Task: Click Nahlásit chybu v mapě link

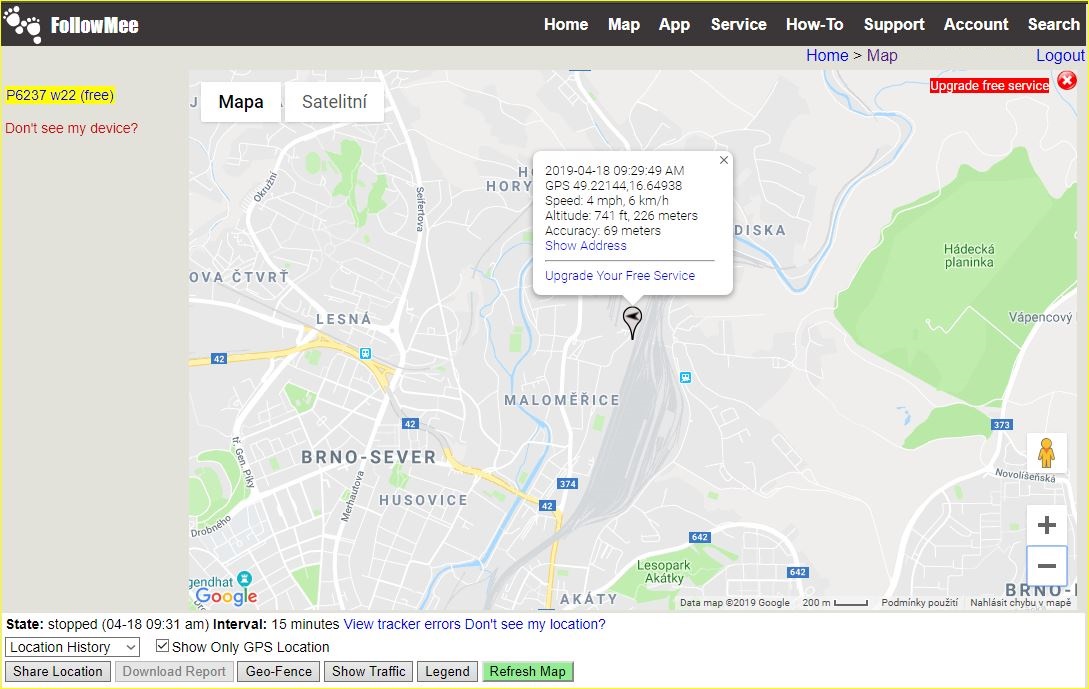Action: 1020,603
